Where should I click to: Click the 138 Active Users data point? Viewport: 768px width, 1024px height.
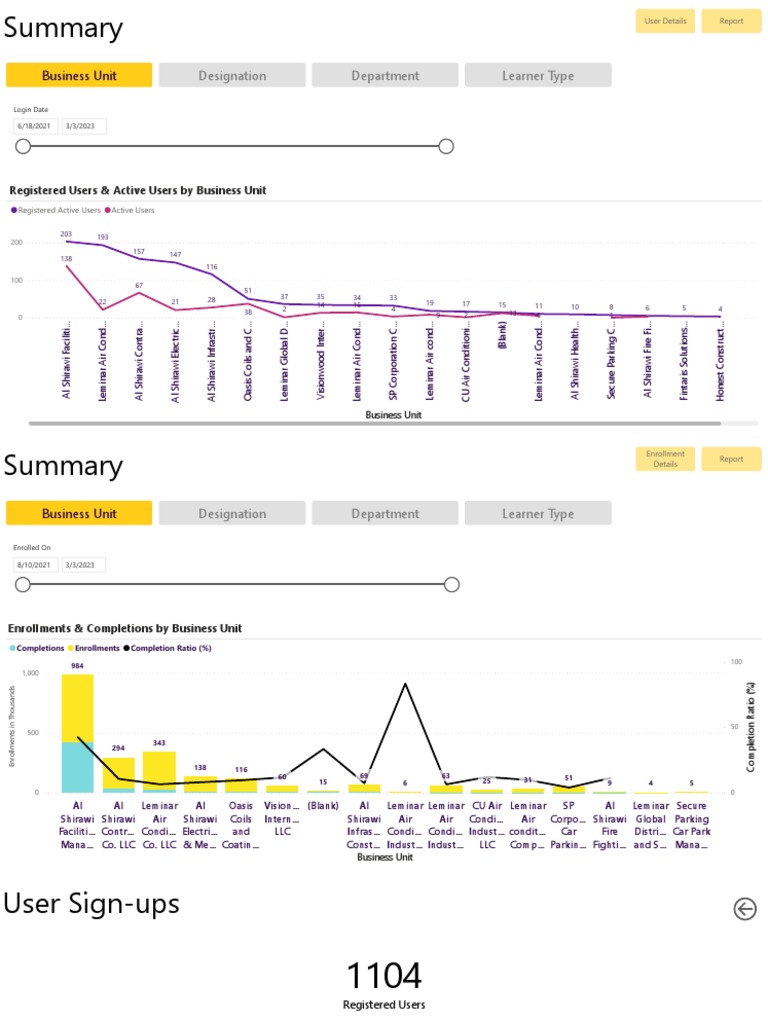pos(66,266)
